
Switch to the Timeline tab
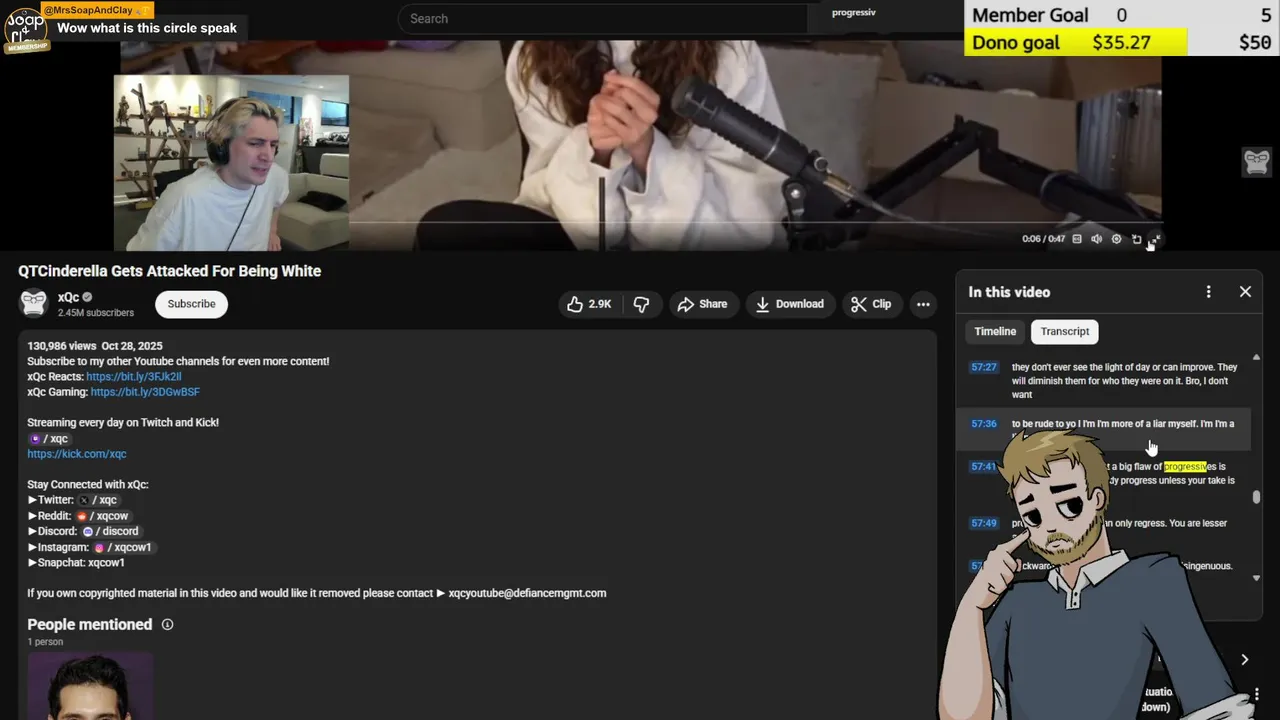(x=995, y=331)
